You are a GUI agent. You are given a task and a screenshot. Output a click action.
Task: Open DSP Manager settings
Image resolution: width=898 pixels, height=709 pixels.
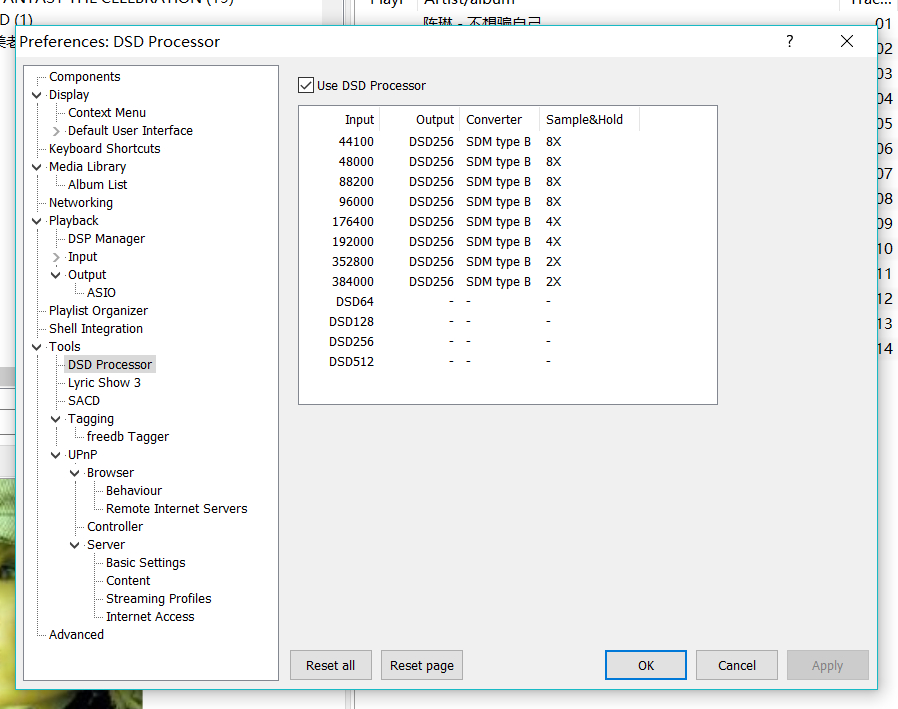[x=106, y=239]
